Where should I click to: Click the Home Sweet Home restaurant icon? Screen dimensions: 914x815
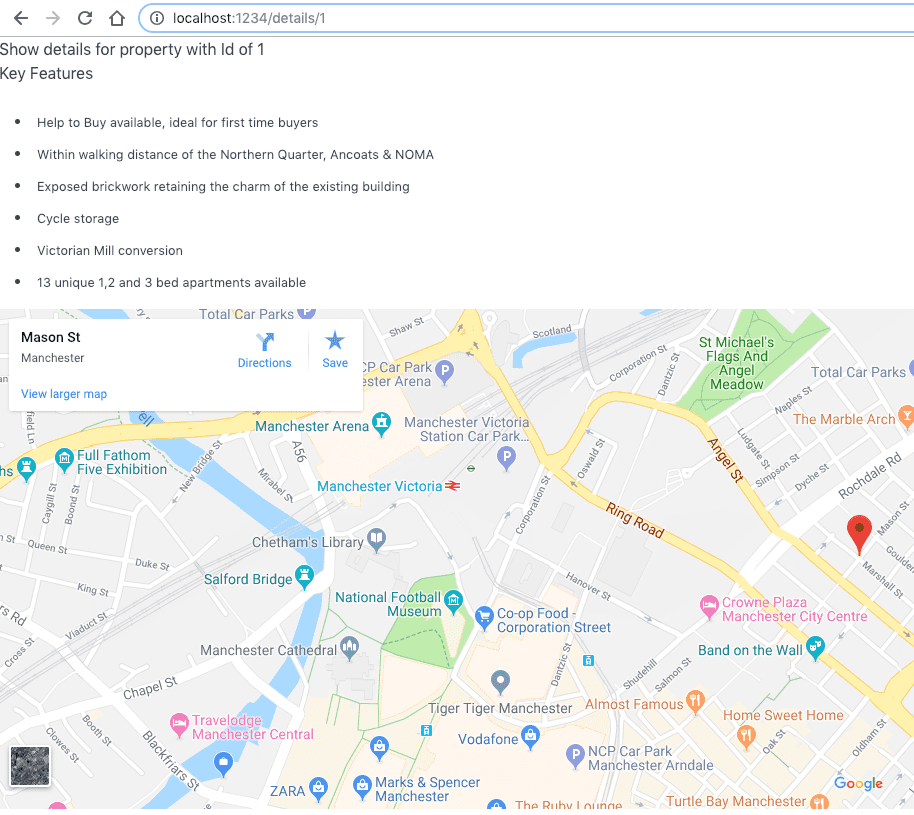746,736
